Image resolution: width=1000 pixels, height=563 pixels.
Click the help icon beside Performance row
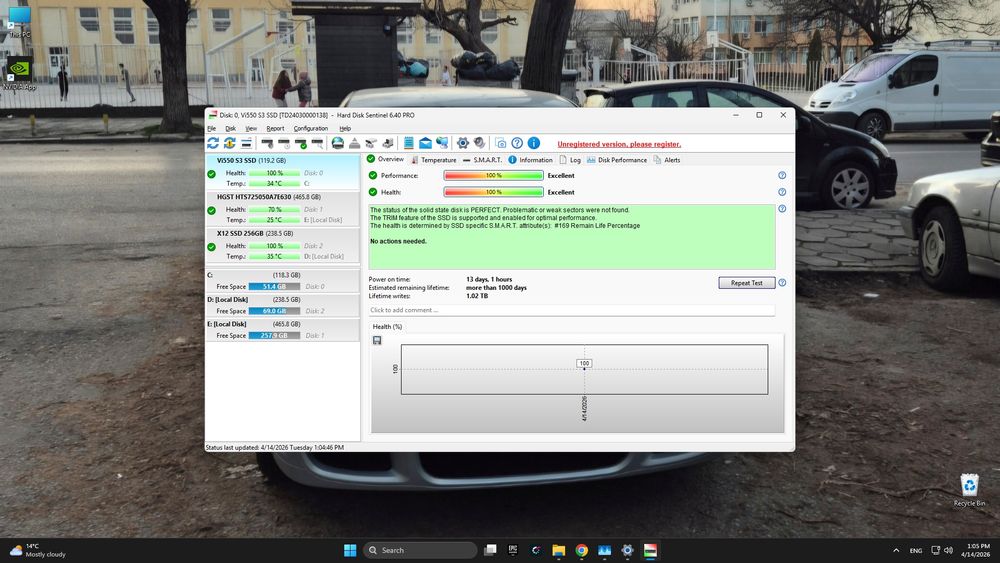(782, 175)
